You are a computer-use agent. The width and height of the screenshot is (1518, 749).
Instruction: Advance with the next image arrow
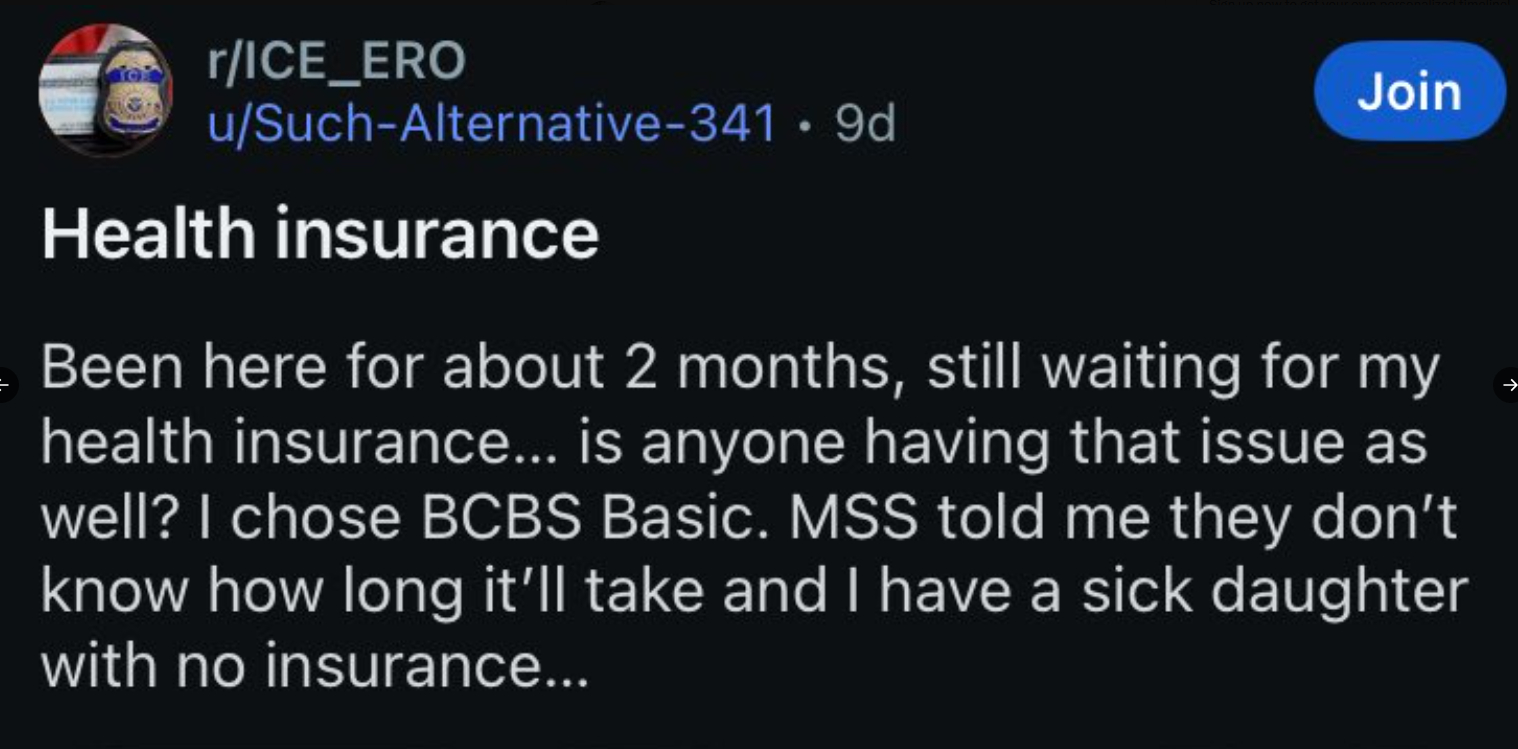[x=1509, y=384]
